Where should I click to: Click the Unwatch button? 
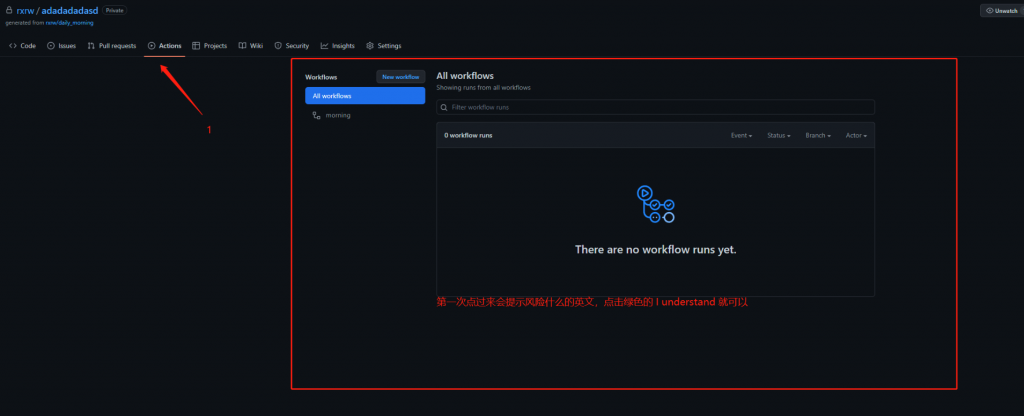point(1002,10)
